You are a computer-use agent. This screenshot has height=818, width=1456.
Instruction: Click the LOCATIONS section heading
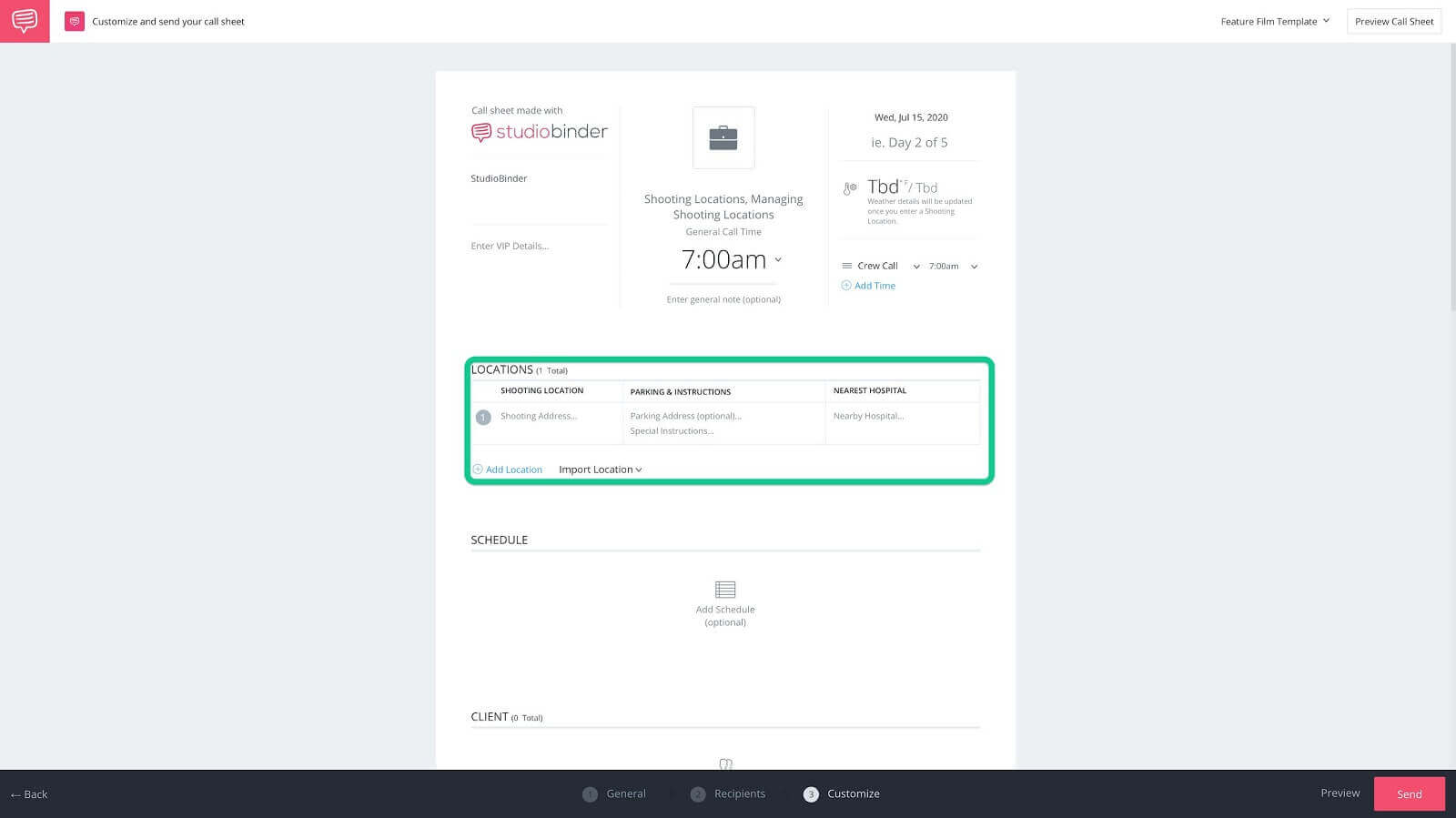pos(502,369)
